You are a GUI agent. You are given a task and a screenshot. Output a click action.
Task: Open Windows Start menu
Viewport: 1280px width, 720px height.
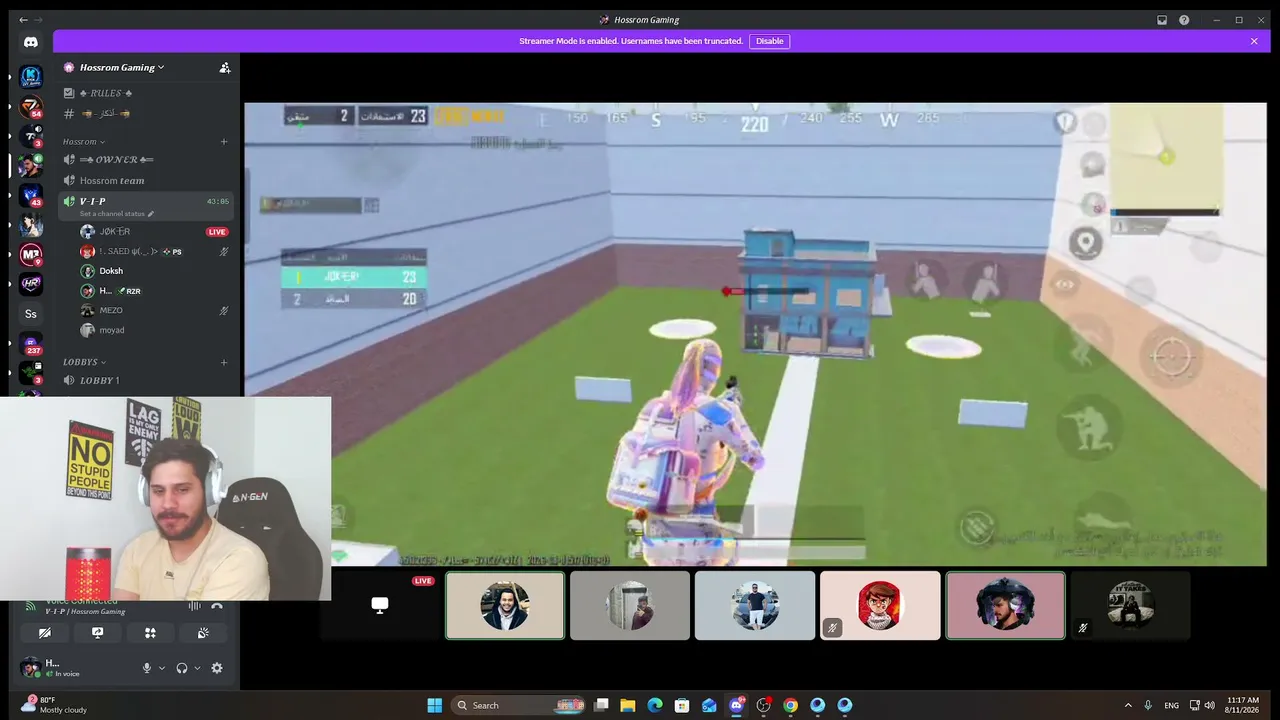coord(435,705)
